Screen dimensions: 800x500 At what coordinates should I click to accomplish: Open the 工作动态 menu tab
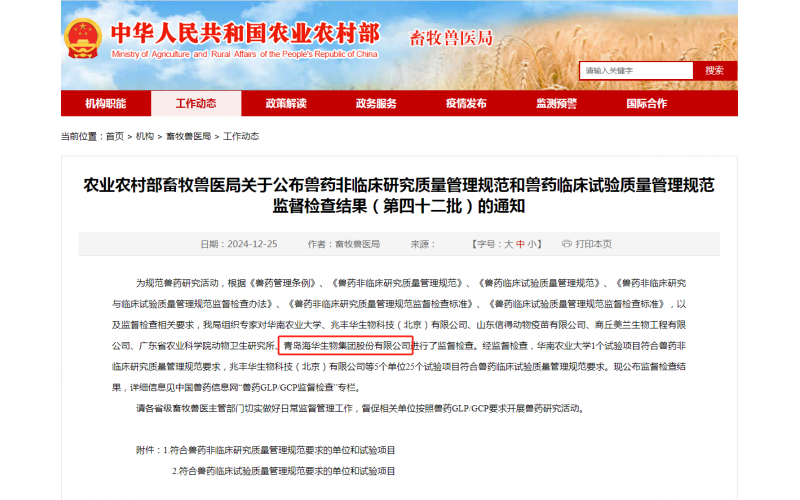tap(196, 104)
